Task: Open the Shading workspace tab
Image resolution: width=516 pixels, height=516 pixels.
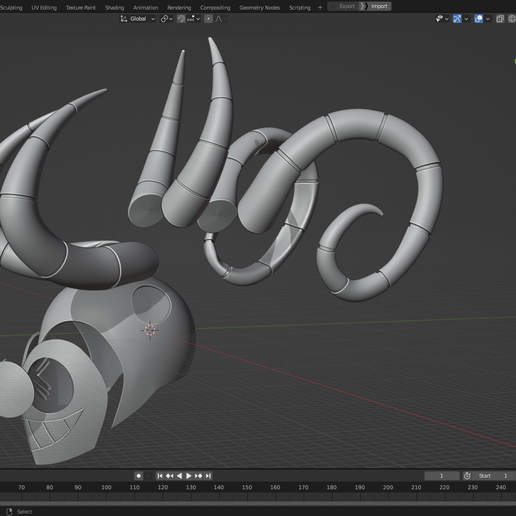Action: click(x=114, y=7)
